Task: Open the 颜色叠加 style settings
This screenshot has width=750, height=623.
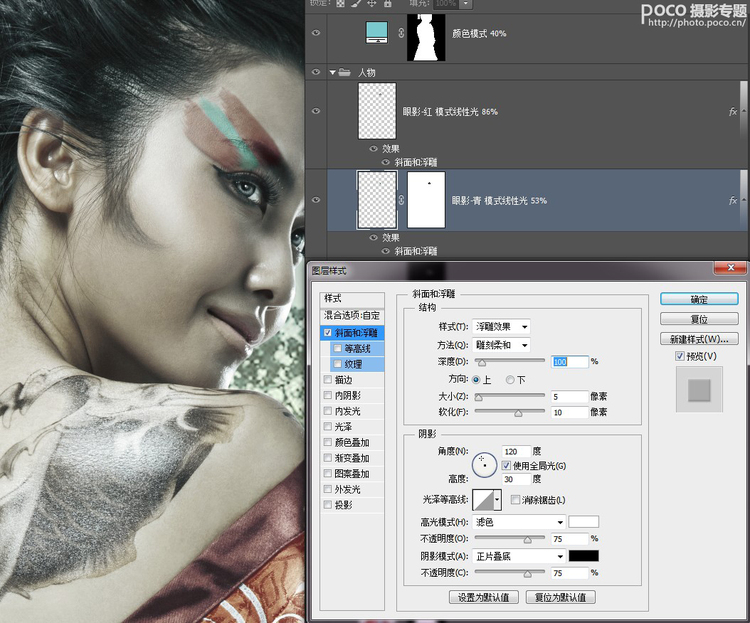Action: (352, 442)
